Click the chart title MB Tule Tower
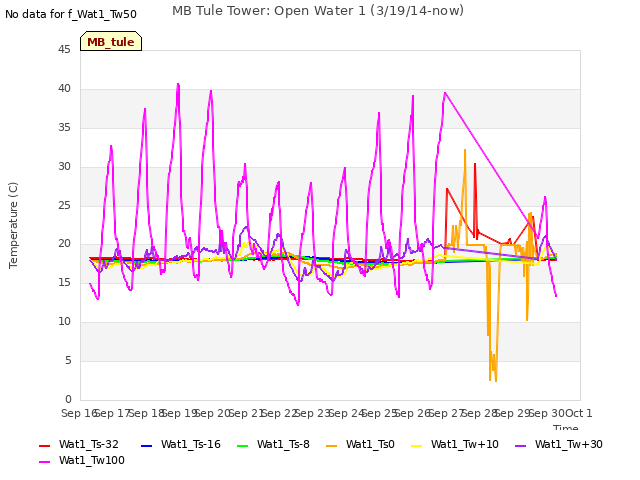 (x=318, y=11)
